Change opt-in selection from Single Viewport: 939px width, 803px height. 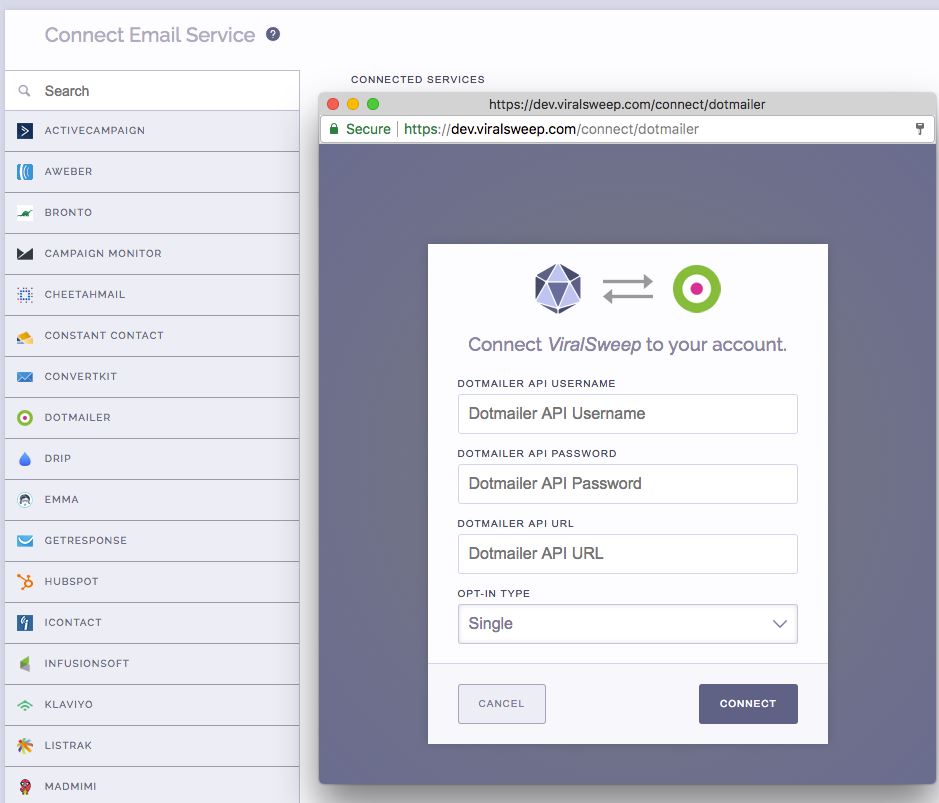coord(627,623)
